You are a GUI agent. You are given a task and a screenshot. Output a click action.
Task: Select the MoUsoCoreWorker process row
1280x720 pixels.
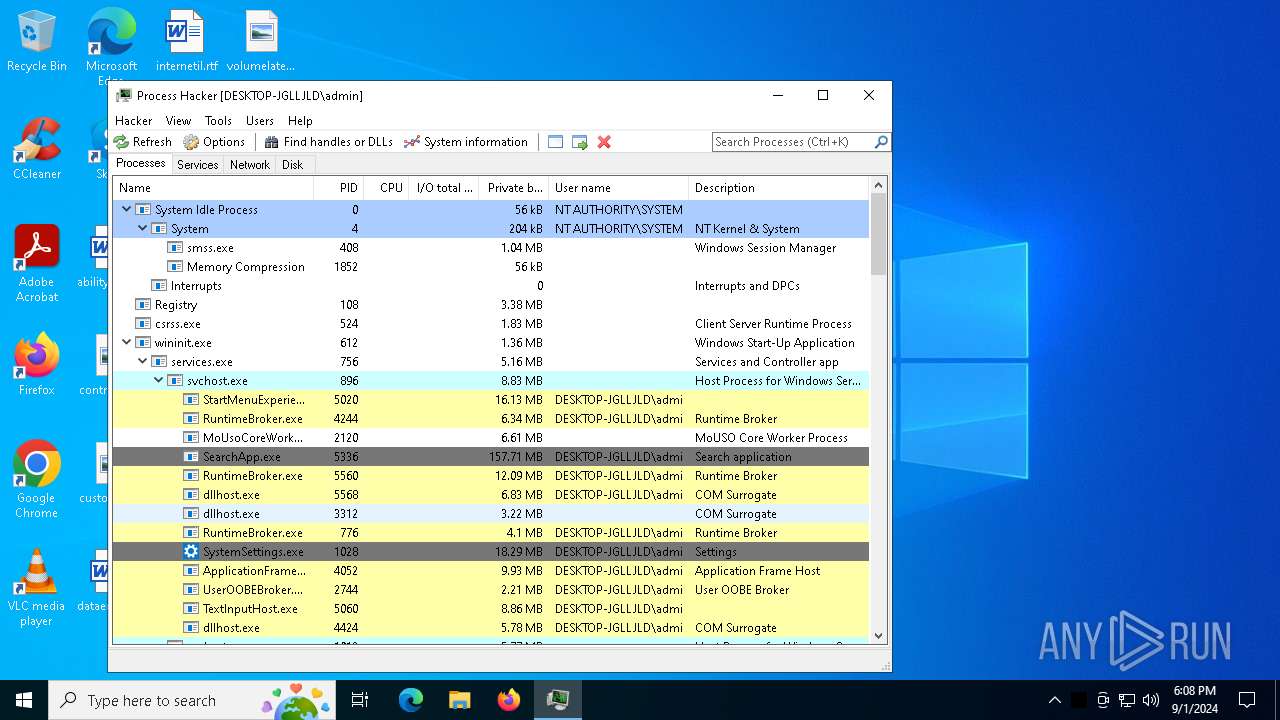491,437
